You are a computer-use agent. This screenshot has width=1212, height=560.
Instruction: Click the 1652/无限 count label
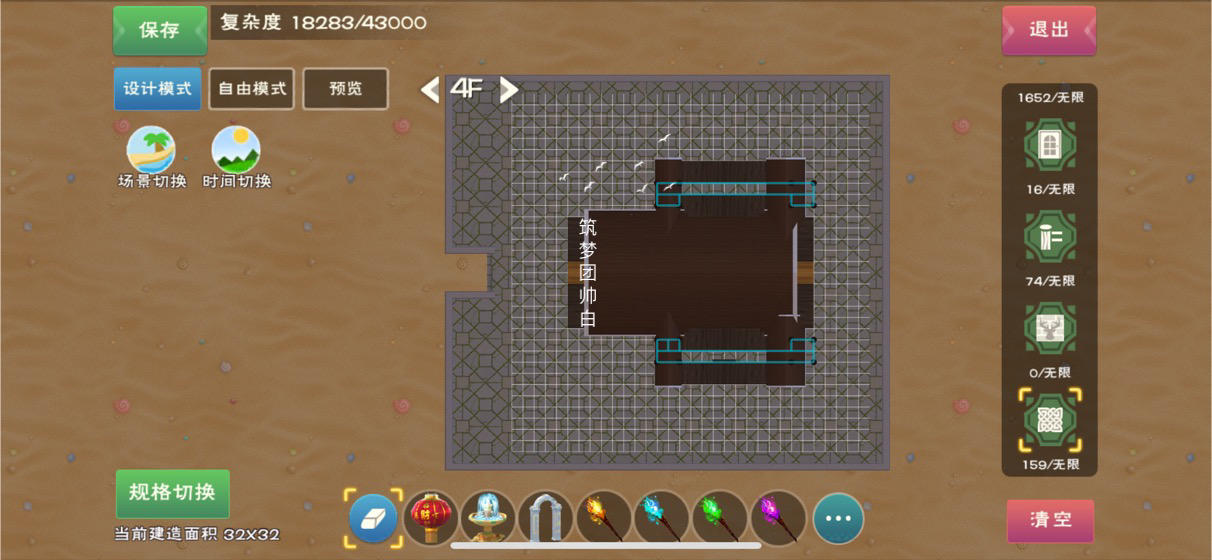point(1051,98)
